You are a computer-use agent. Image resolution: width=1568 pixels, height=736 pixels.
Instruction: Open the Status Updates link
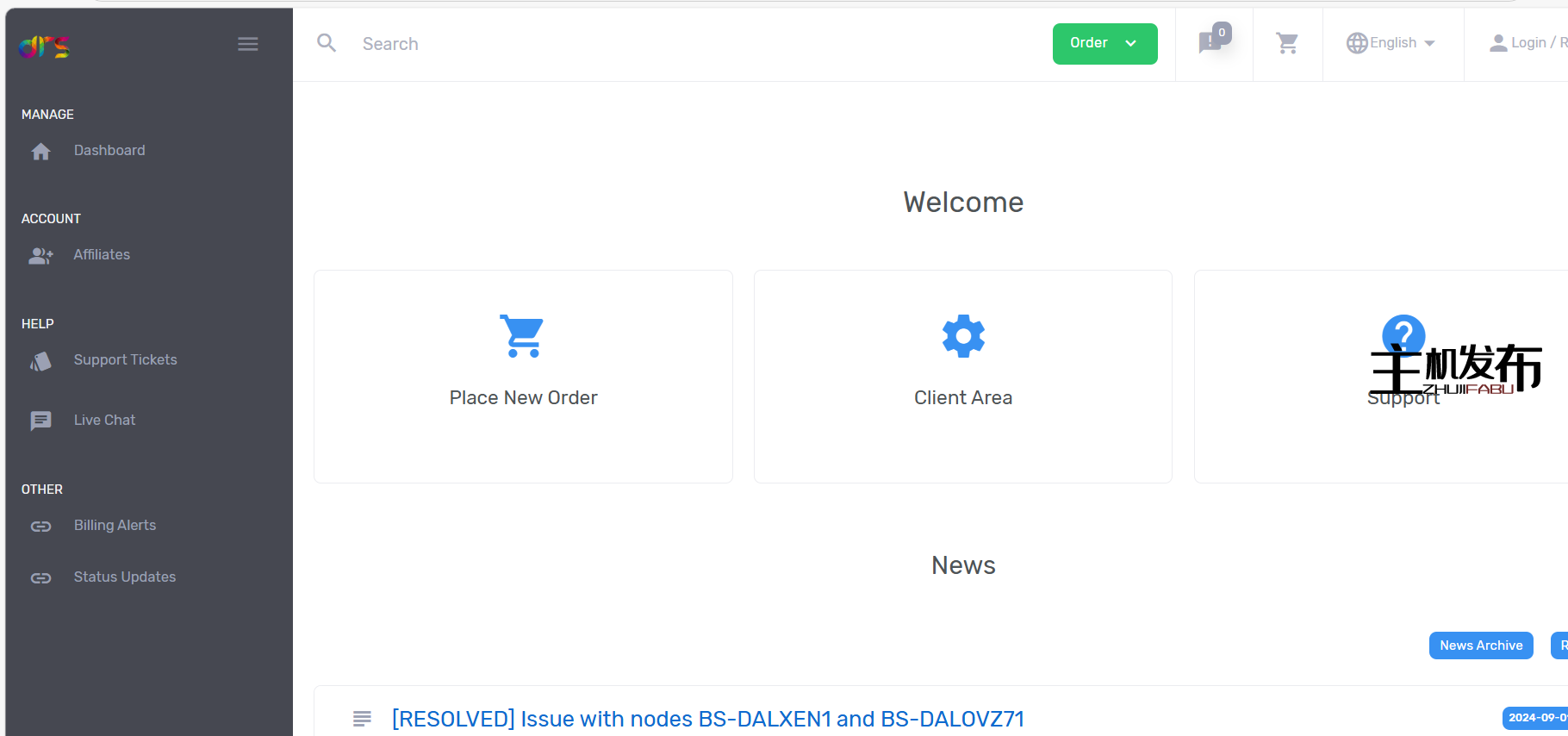pyautogui.click(x=124, y=577)
